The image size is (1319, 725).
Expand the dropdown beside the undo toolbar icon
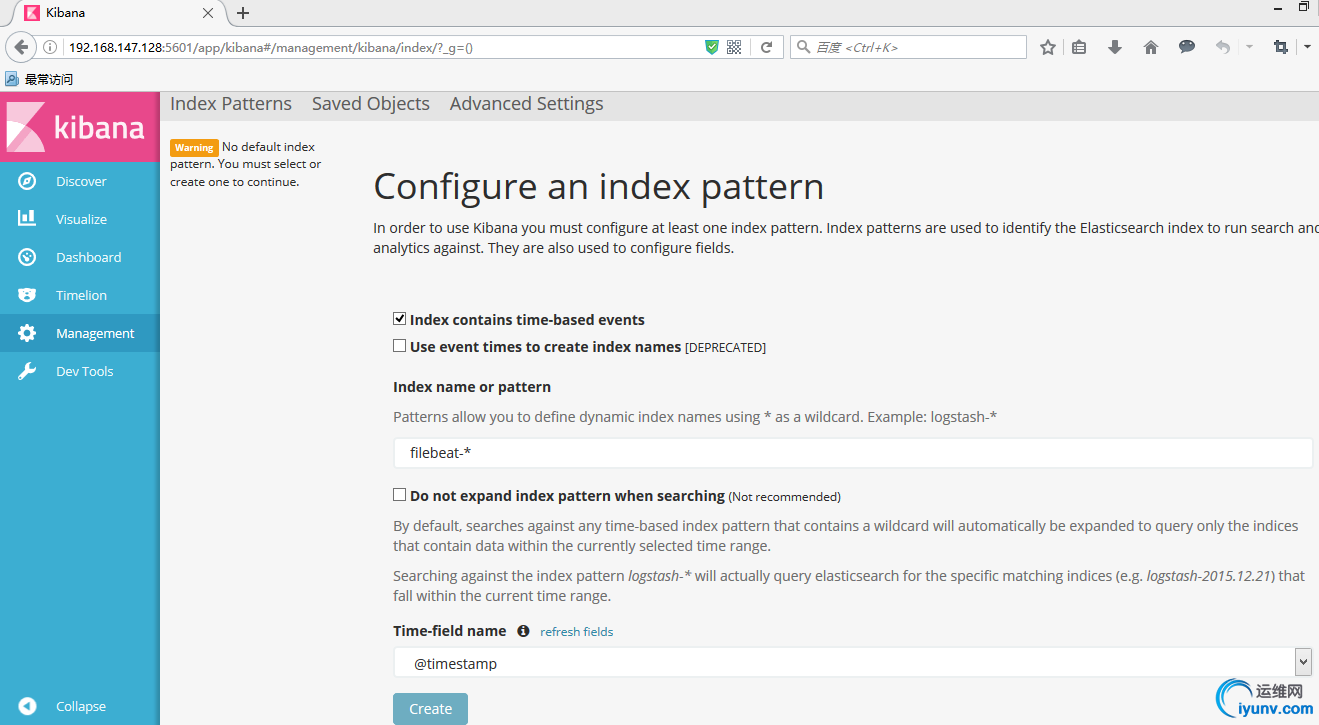tap(1249, 47)
